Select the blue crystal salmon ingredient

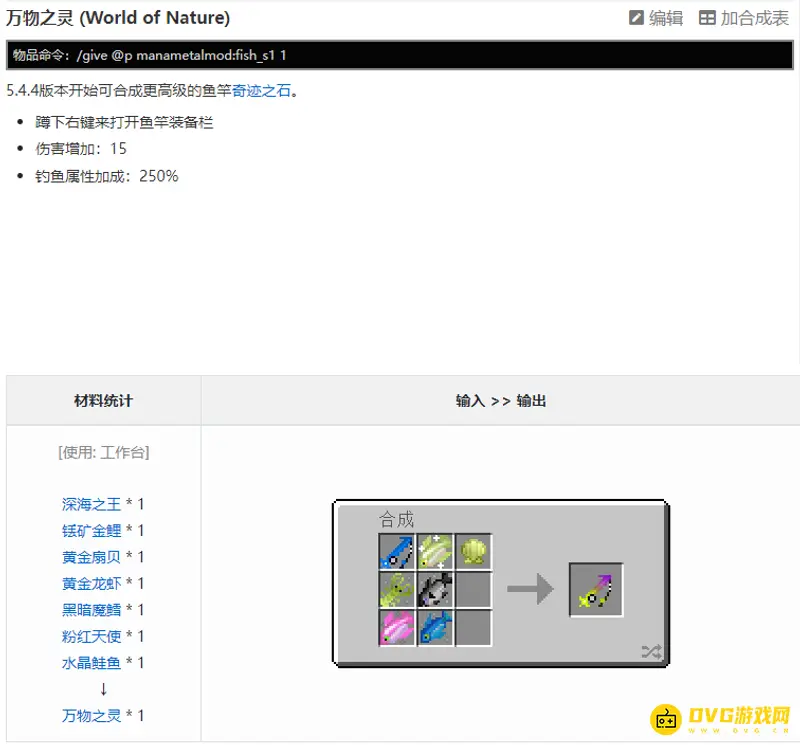[435, 628]
